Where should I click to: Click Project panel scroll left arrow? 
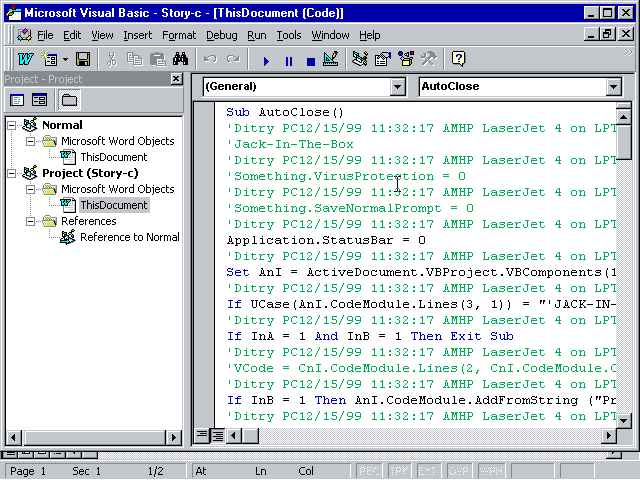[13, 438]
